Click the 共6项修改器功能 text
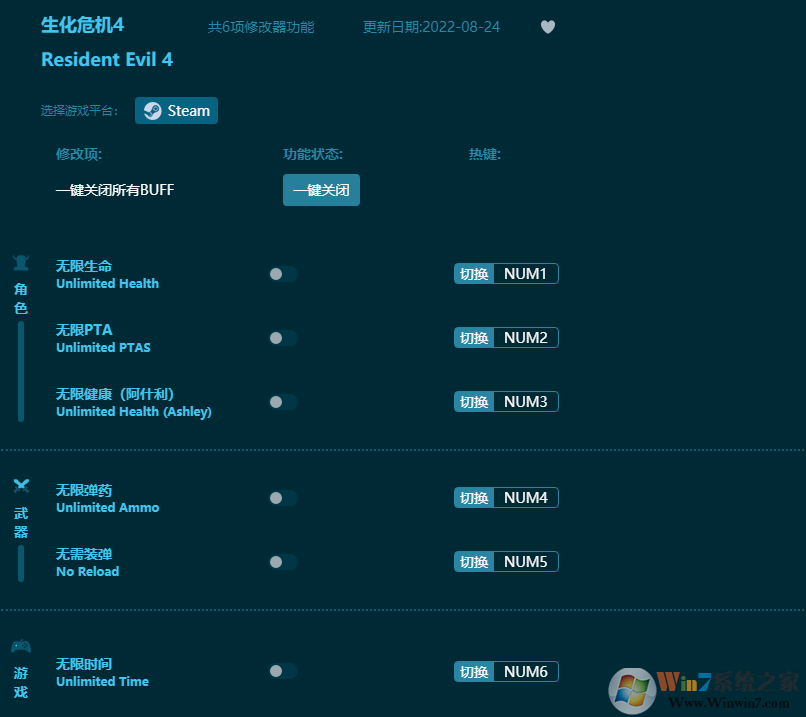The height and width of the screenshot is (717, 806). 261,27
